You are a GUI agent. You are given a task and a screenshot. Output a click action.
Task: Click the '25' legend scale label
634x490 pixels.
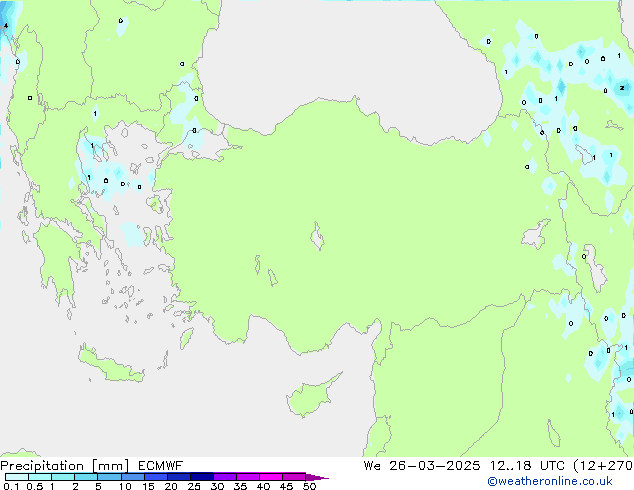click(x=194, y=486)
